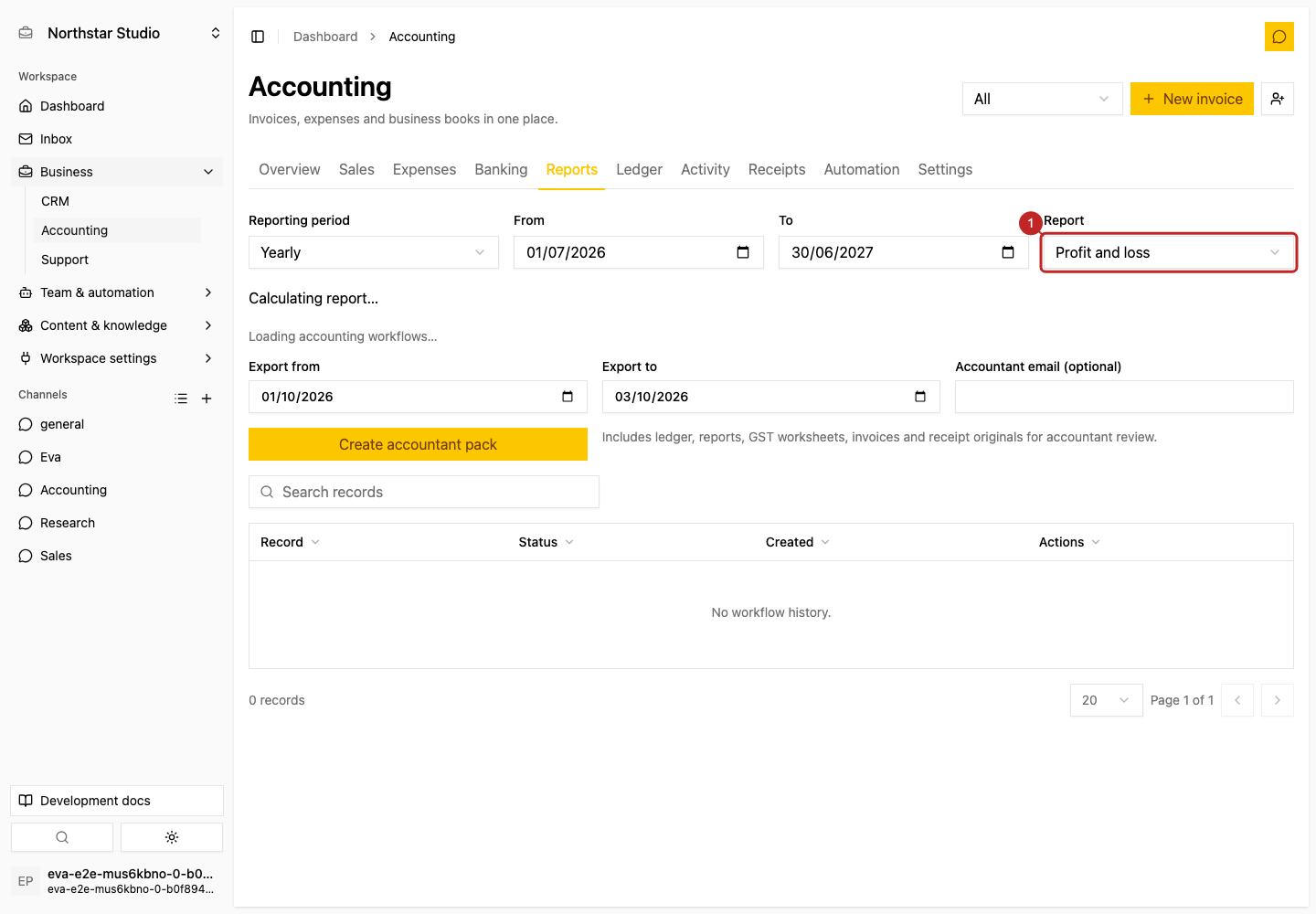Expand Content & knowledge section
The image size is (1316, 914).
[117, 325]
